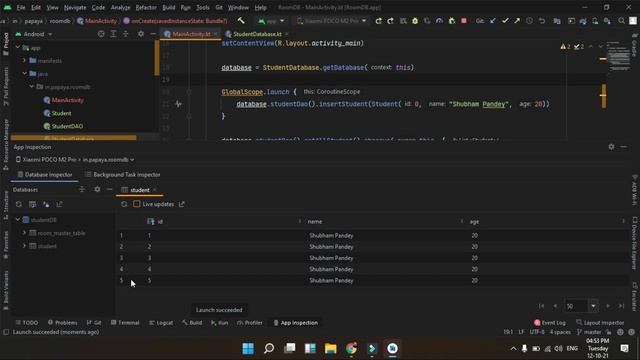
Task: Open the App Inspection process selector dropdown
Action: (75, 160)
